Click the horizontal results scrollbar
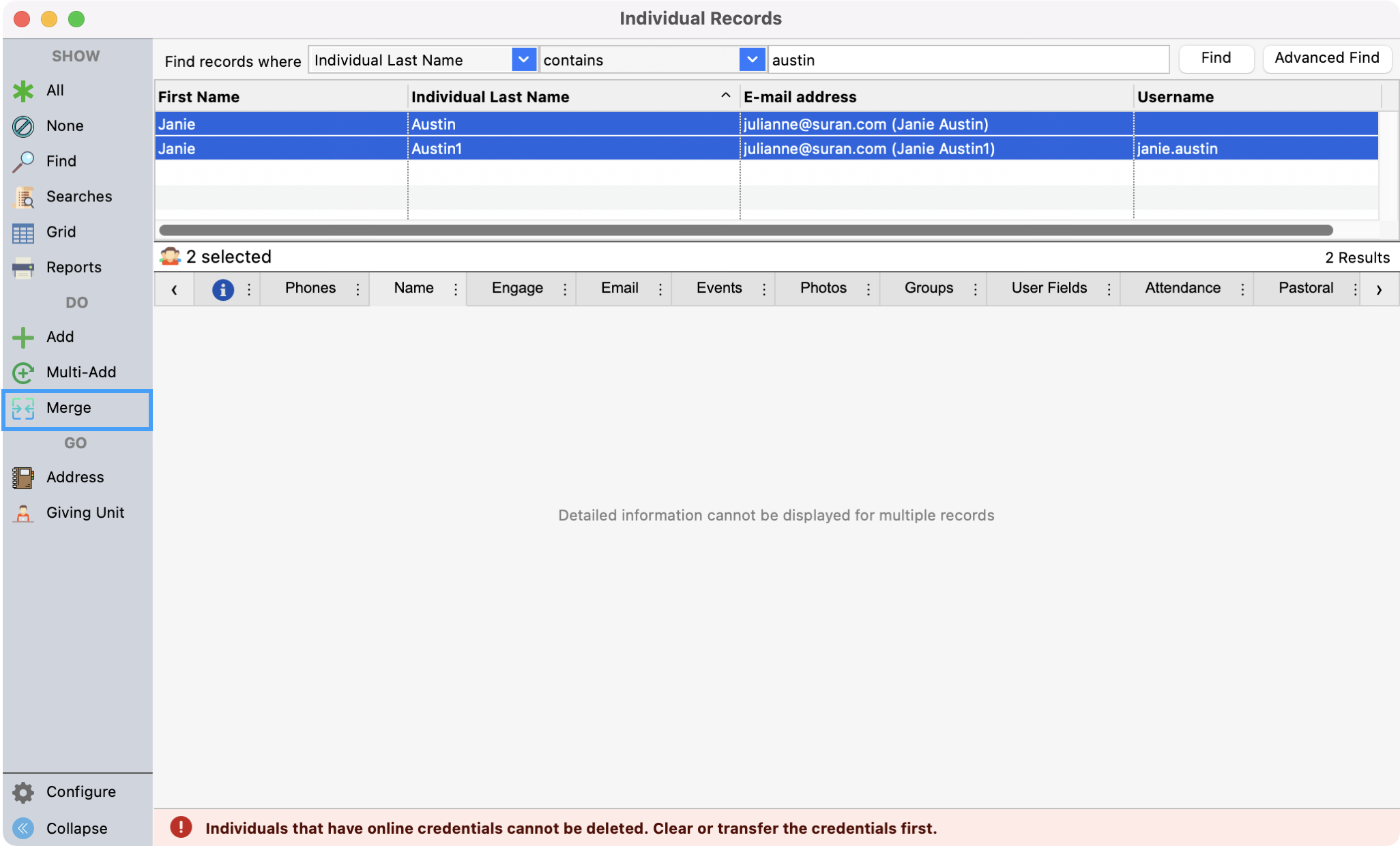Image resolution: width=1400 pixels, height=846 pixels. [x=745, y=231]
